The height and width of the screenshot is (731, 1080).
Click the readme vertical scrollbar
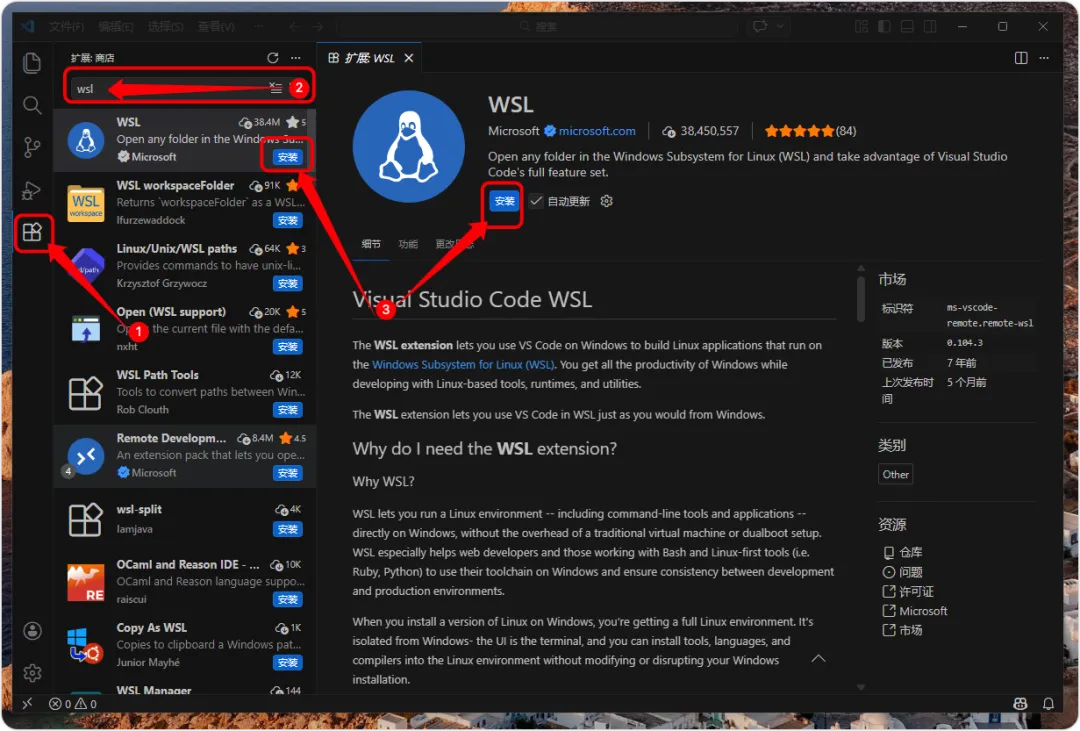tap(860, 299)
